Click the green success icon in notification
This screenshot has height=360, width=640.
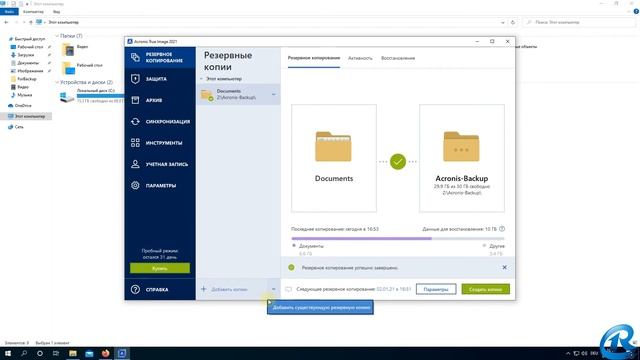[291, 267]
